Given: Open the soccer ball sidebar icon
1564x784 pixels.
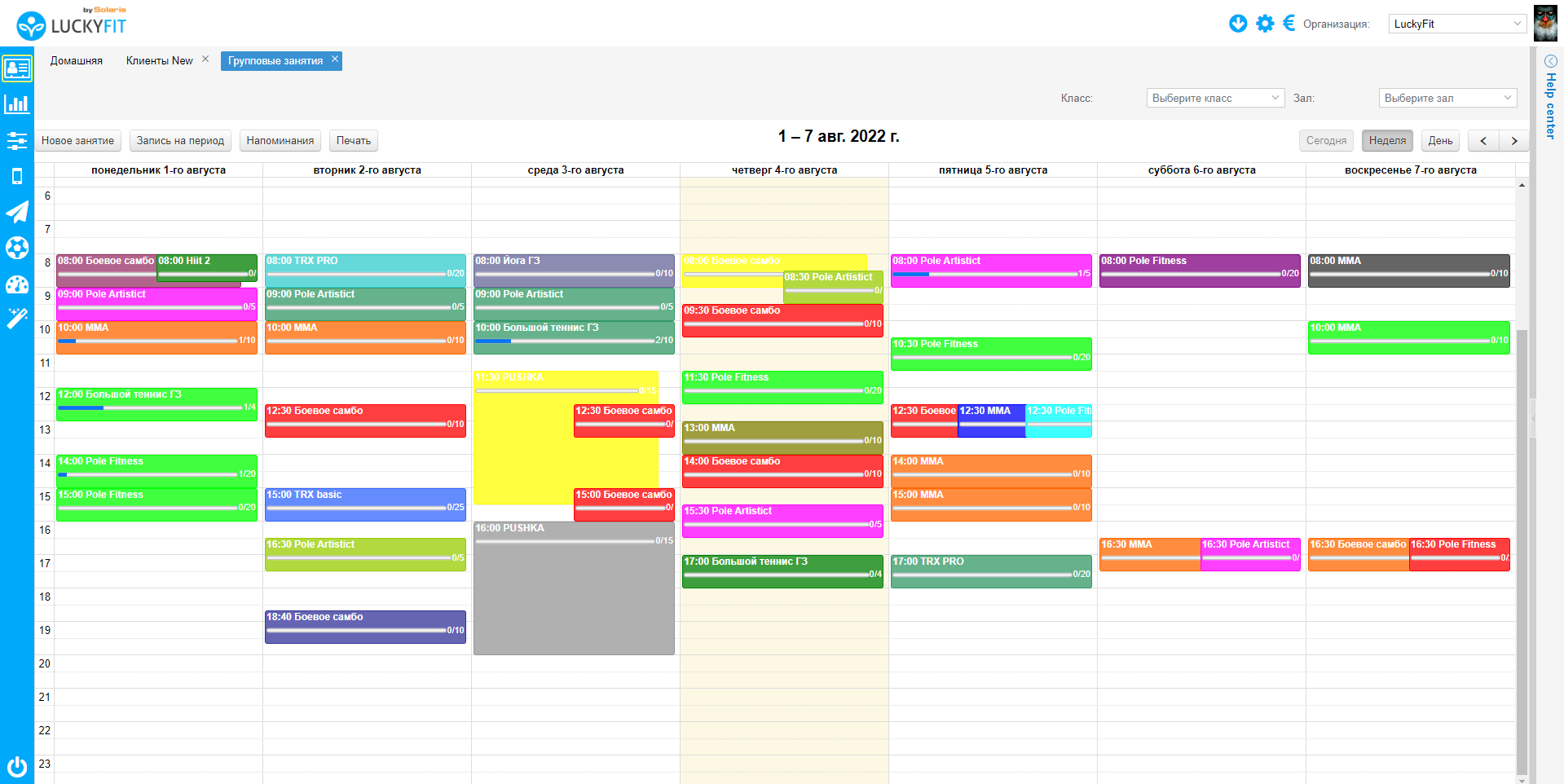Looking at the screenshot, I should pyautogui.click(x=17, y=248).
